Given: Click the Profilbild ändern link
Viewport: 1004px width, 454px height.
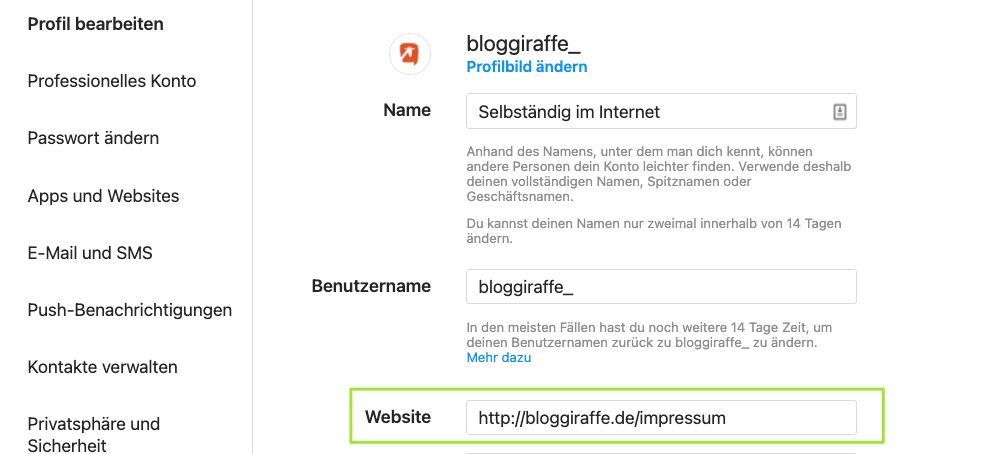Looking at the screenshot, I should [x=527, y=67].
